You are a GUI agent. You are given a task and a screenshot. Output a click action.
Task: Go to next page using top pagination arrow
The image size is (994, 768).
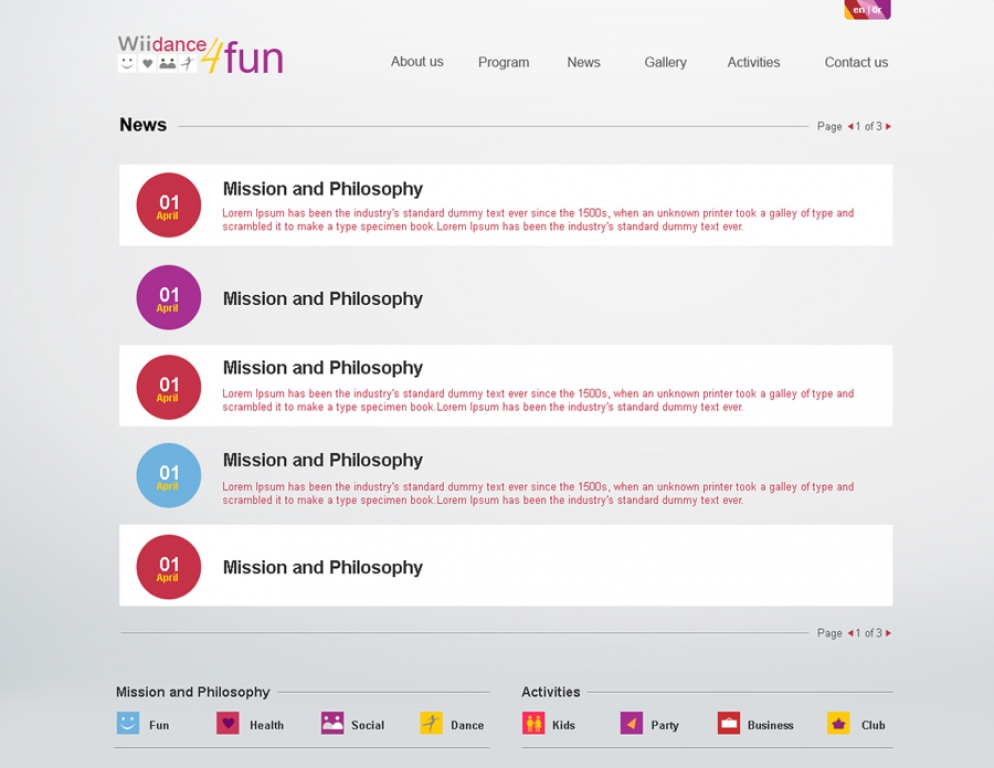888,126
